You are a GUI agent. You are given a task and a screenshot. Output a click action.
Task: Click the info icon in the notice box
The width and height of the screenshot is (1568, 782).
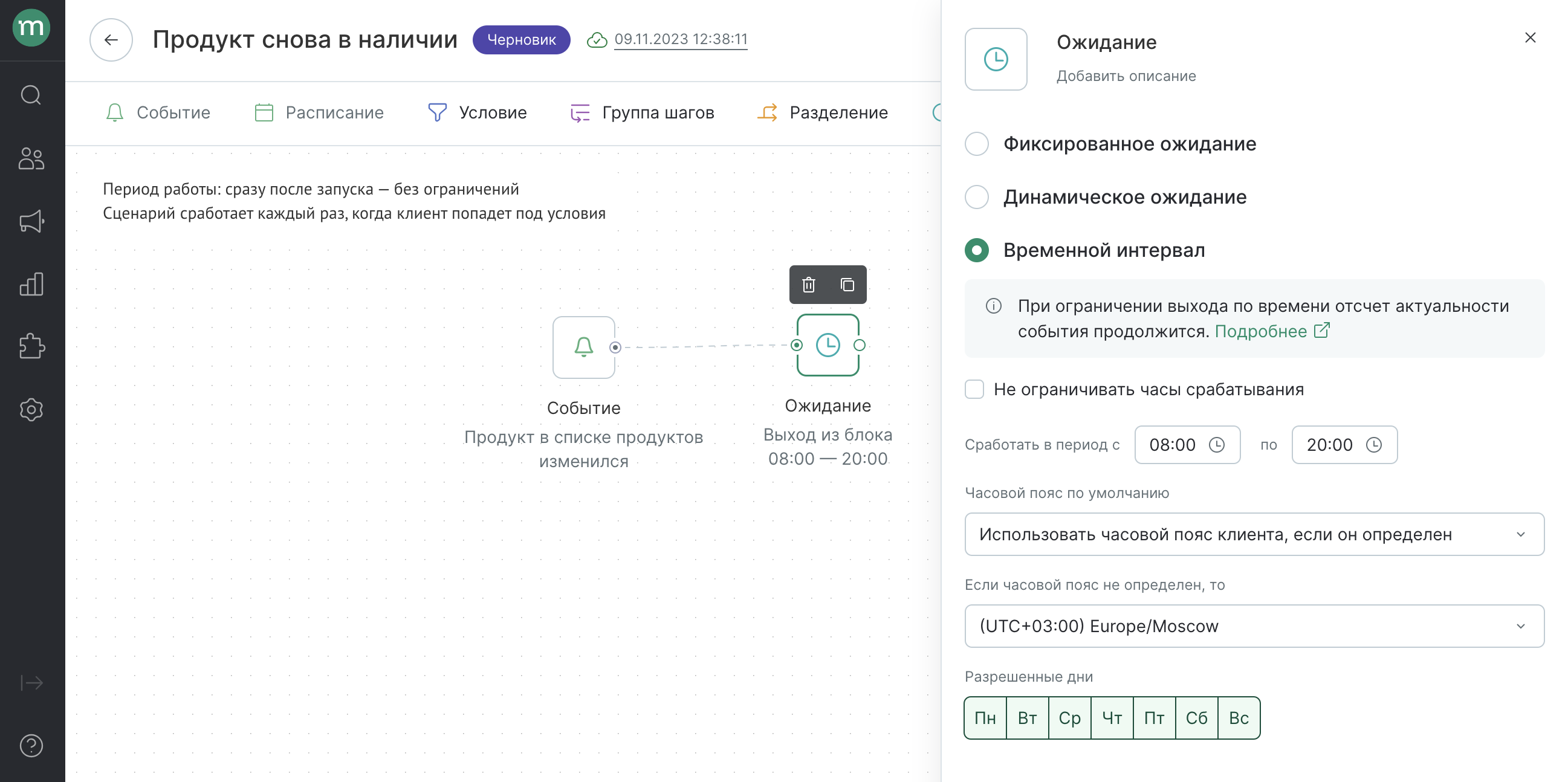[993, 306]
